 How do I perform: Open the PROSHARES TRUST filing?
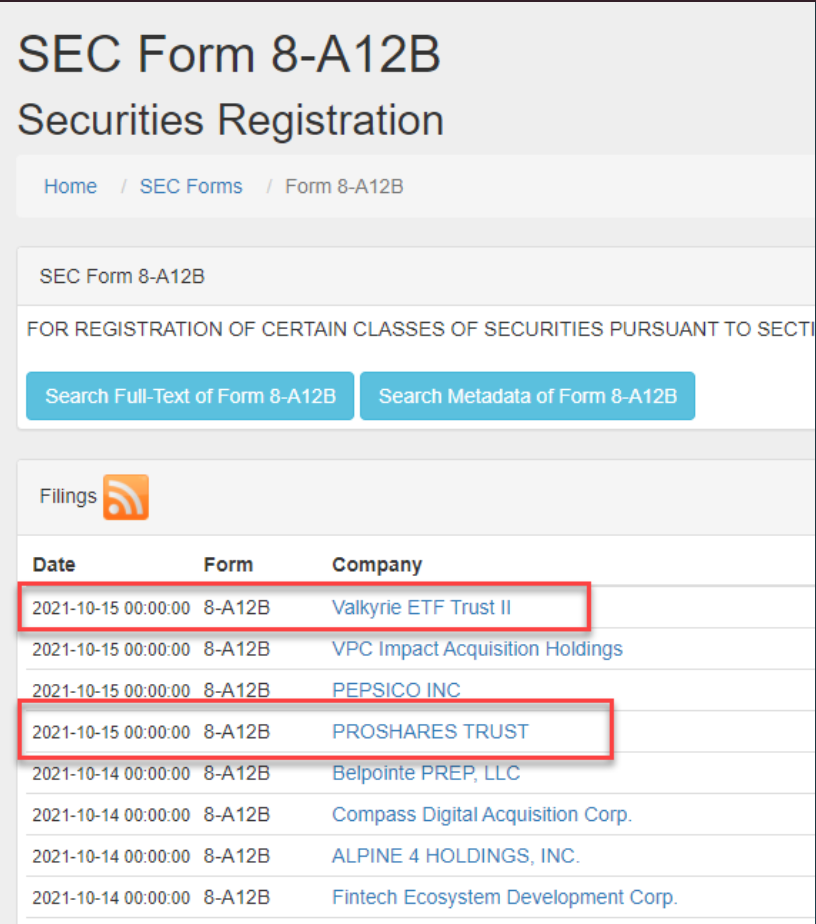430,732
